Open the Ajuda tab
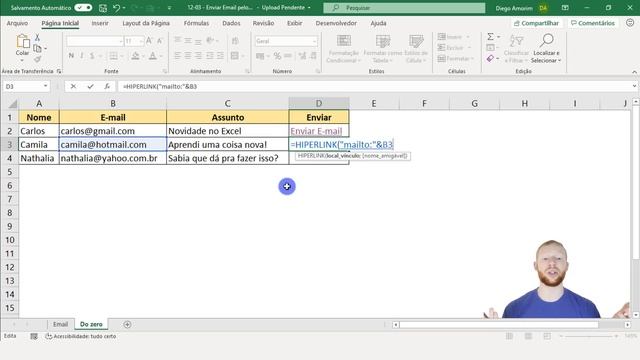The width and height of the screenshot is (640, 360). point(378,23)
